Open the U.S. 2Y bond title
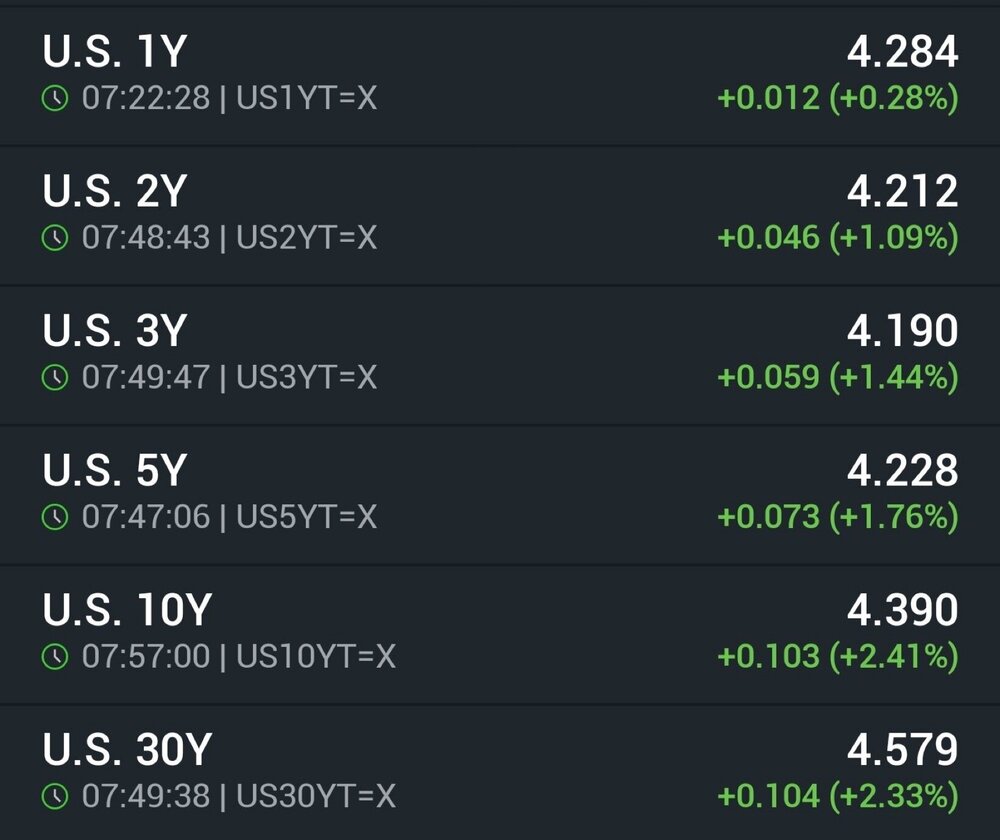The height and width of the screenshot is (840, 1000). click(x=114, y=191)
